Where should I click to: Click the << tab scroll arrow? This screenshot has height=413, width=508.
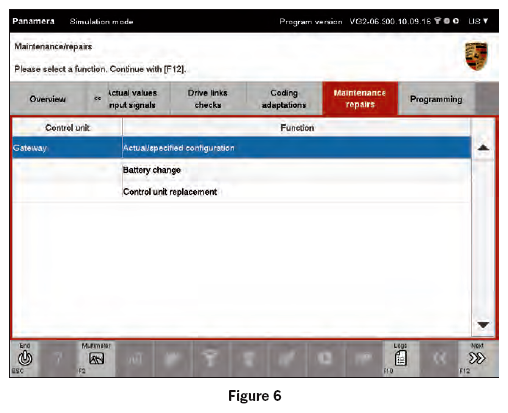97,99
